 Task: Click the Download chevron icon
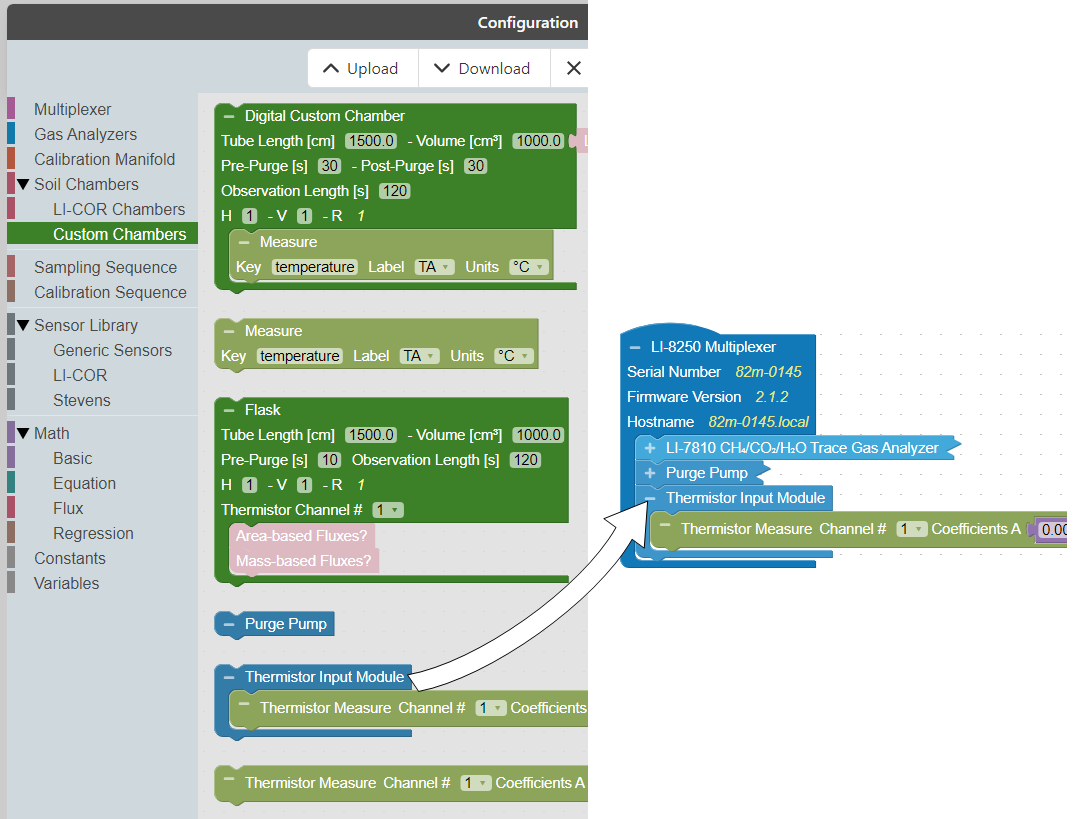[x=442, y=68]
